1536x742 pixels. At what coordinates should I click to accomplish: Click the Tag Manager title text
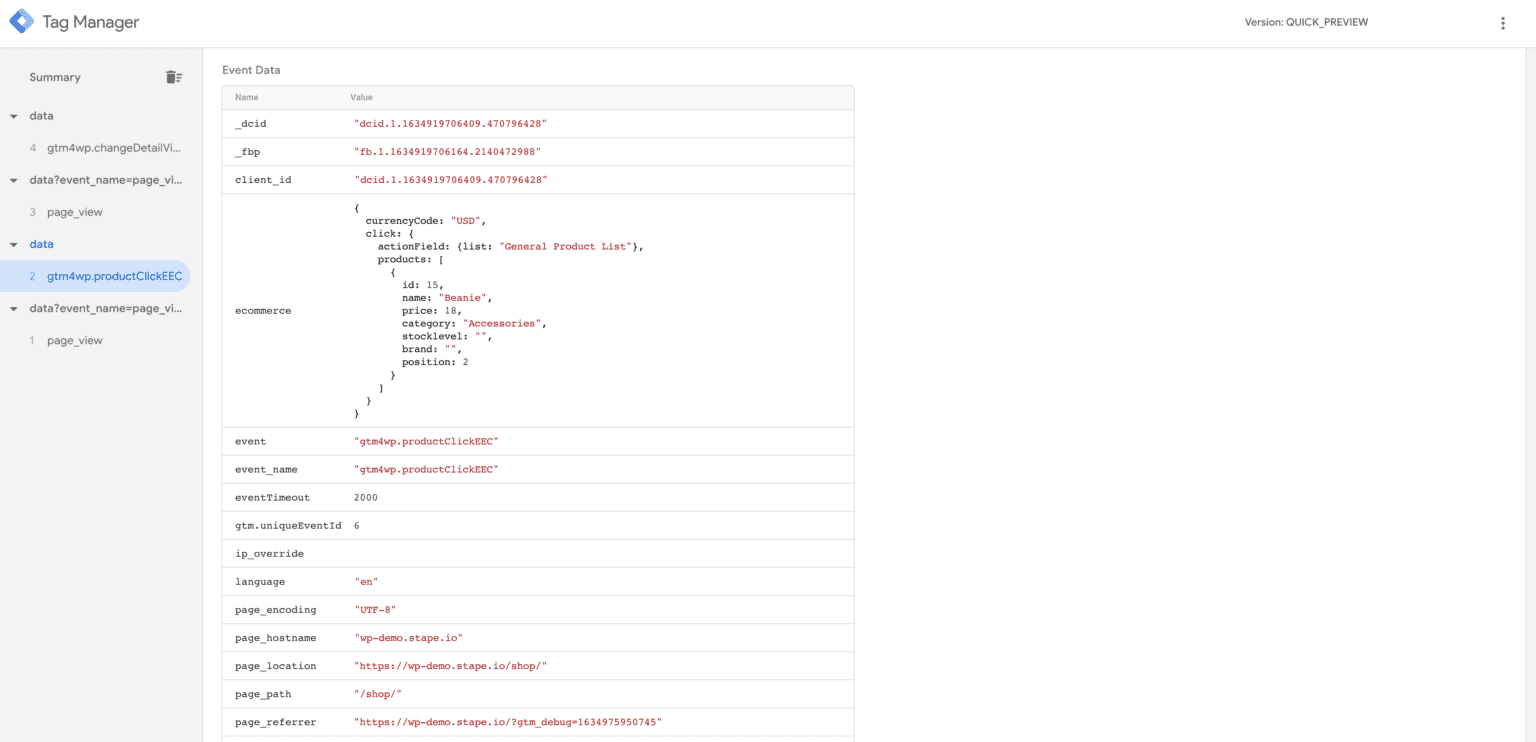[91, 22]
